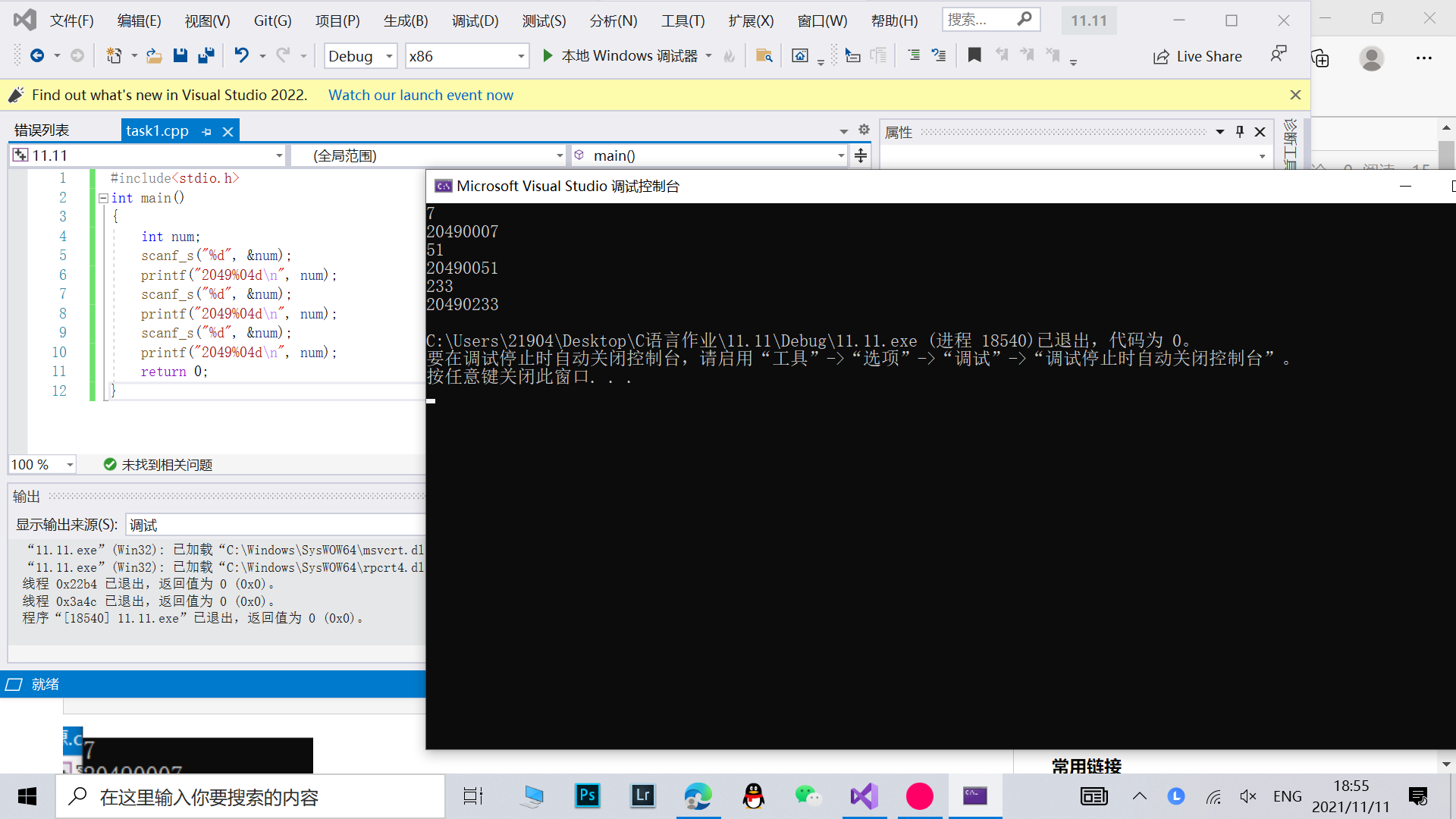Switch to the 错误列表 tab
This screenshot has height=819, width=1456.
click(x=42, y=130)
